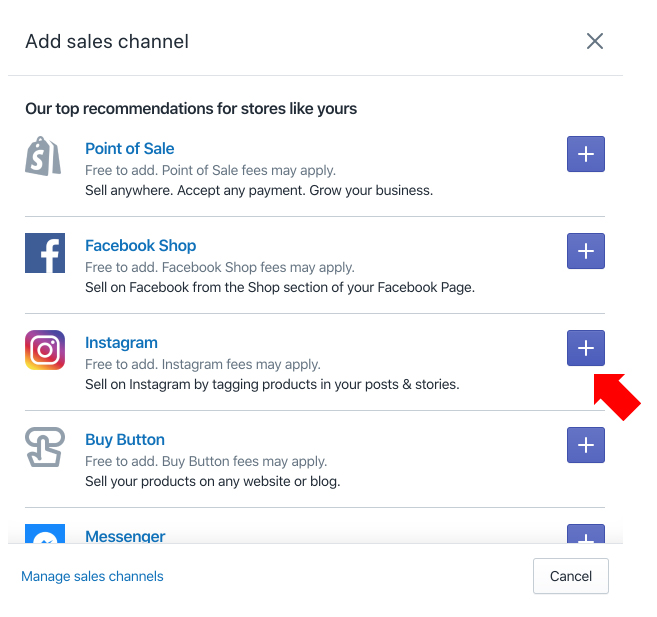The width and height of the screenshot is (657, 617).
Task: Click the 'Add sales channel' dialog title
Action: [107, 41]
